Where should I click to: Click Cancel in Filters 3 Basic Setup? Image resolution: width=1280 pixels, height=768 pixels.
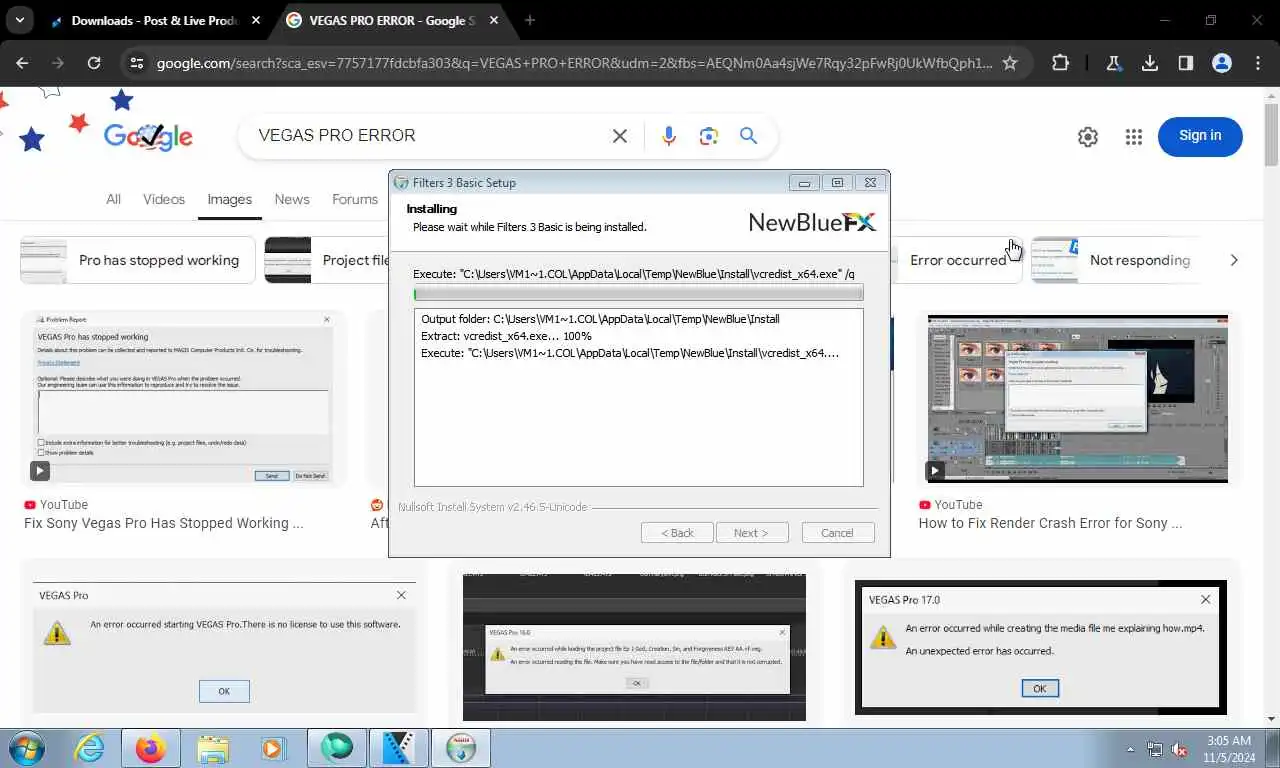tap(838, 533)
